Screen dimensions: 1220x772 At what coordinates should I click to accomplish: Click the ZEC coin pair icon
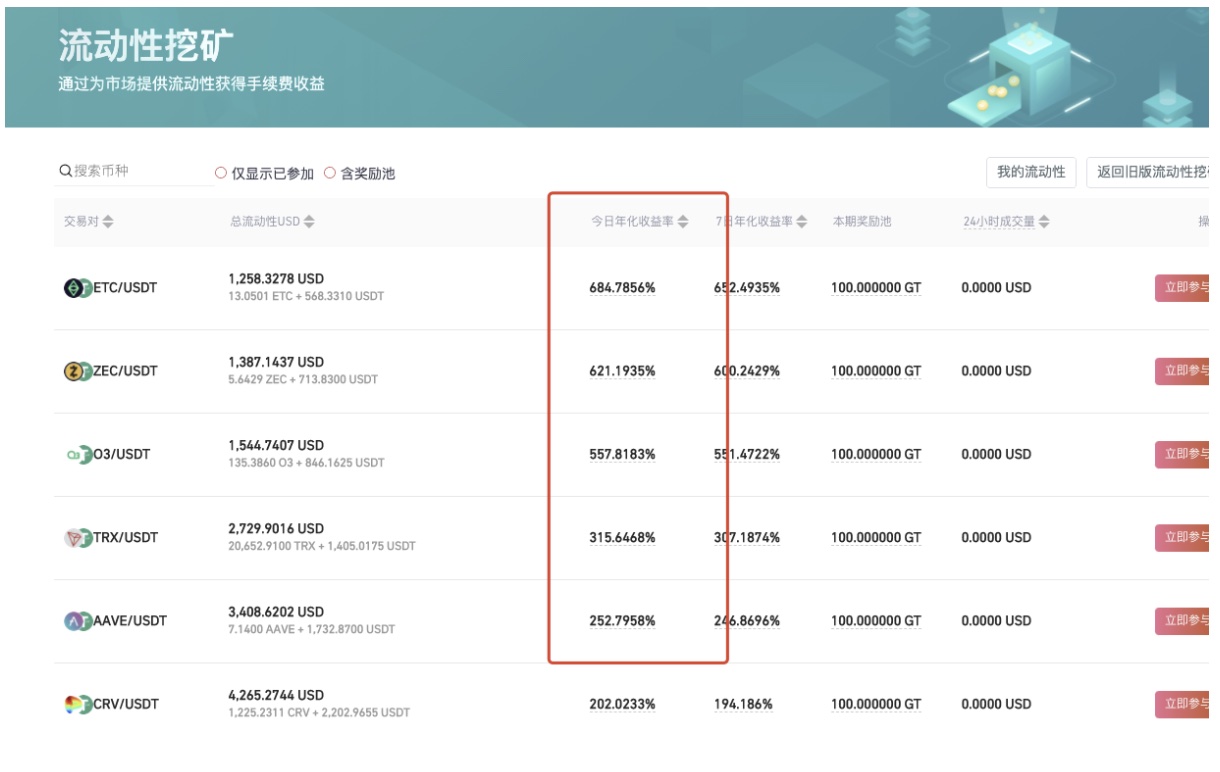click(77, 371)
